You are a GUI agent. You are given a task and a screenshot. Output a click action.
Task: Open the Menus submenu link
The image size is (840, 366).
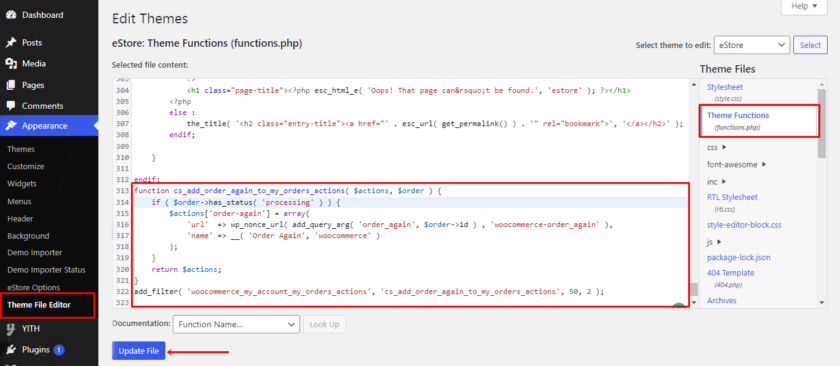pyautogui.click(x=19, y=201)
